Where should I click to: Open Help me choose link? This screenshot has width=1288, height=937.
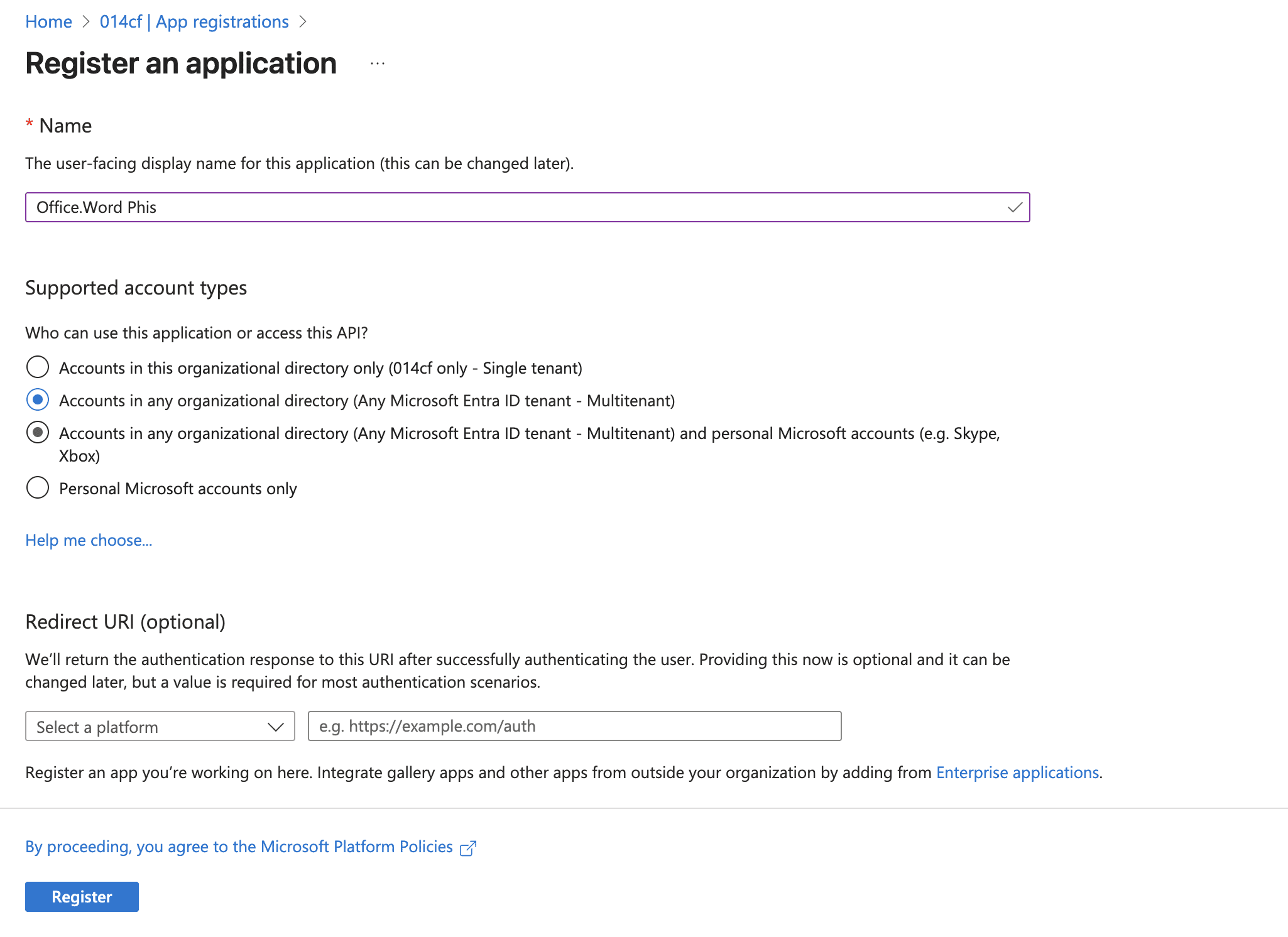coord(89,540)
